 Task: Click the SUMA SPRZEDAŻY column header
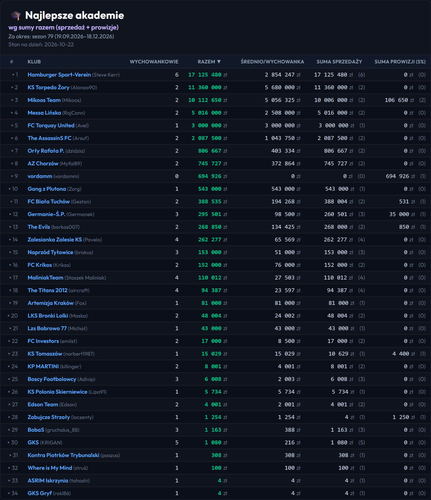coord(339,62)
